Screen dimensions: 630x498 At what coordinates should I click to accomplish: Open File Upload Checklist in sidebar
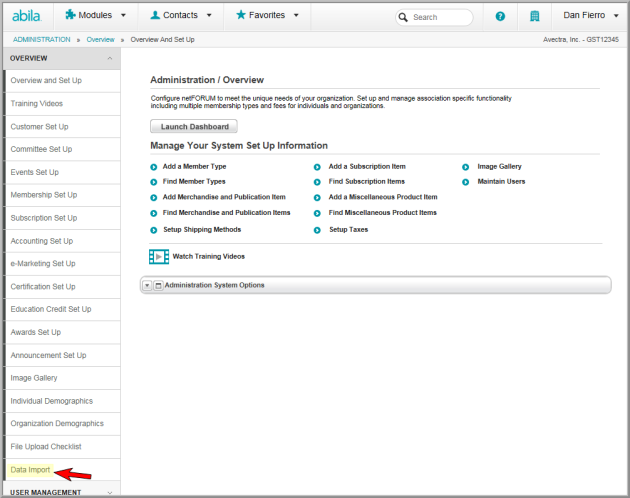pos(63,447)
